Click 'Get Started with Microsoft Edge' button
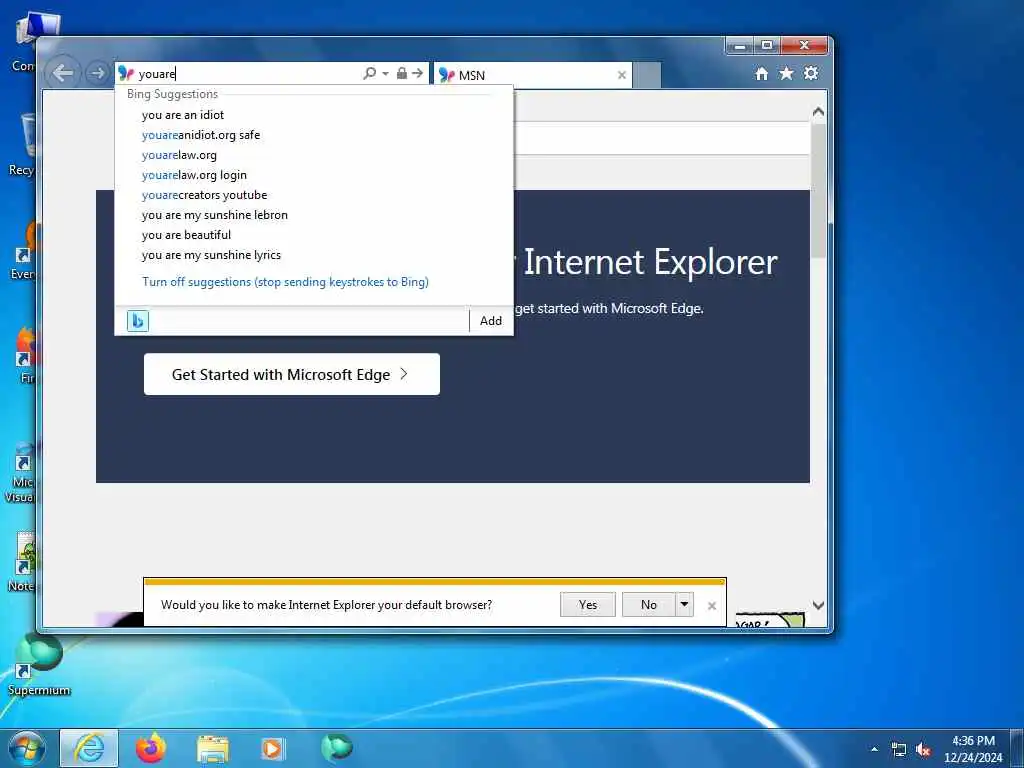The height and width of the screenshot is (768, 1024). tap(292, 374)
